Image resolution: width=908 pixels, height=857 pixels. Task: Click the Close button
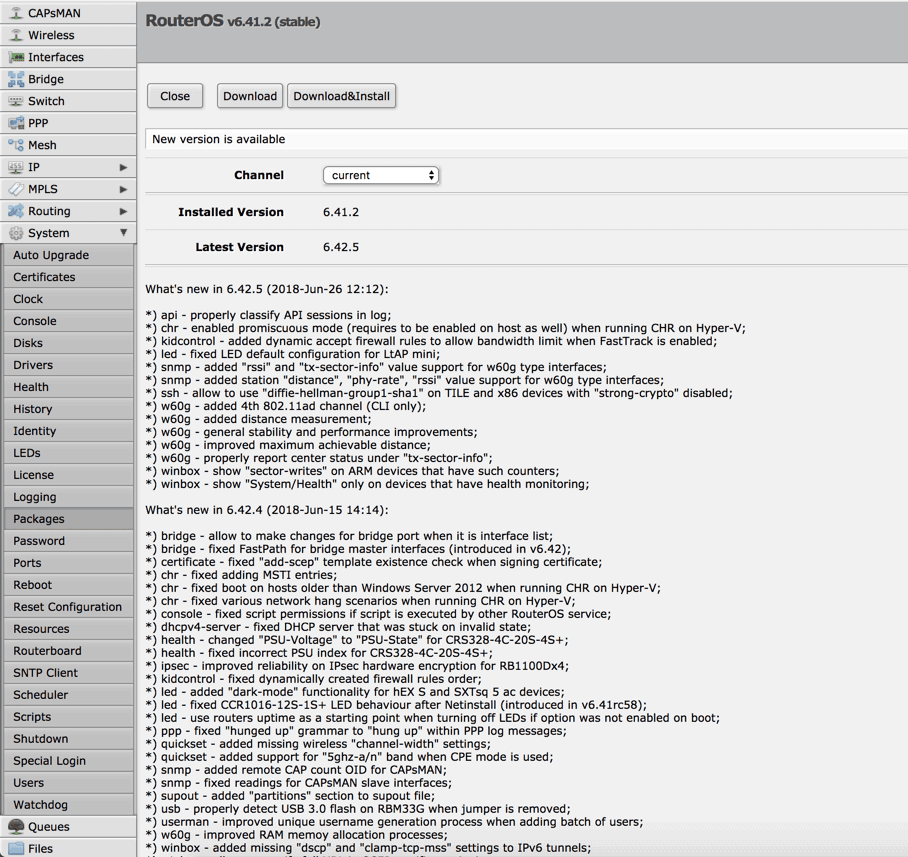pos(175,96)
